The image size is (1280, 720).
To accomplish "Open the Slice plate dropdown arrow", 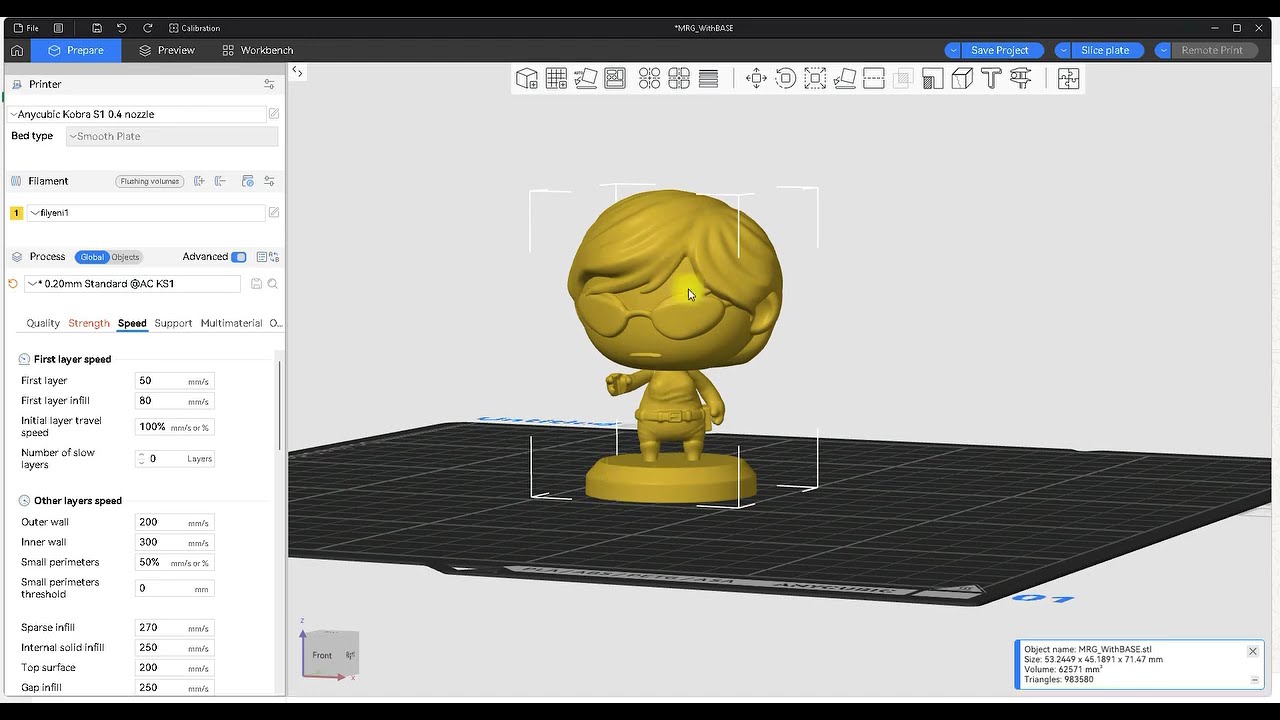I will click(1063, 50).
